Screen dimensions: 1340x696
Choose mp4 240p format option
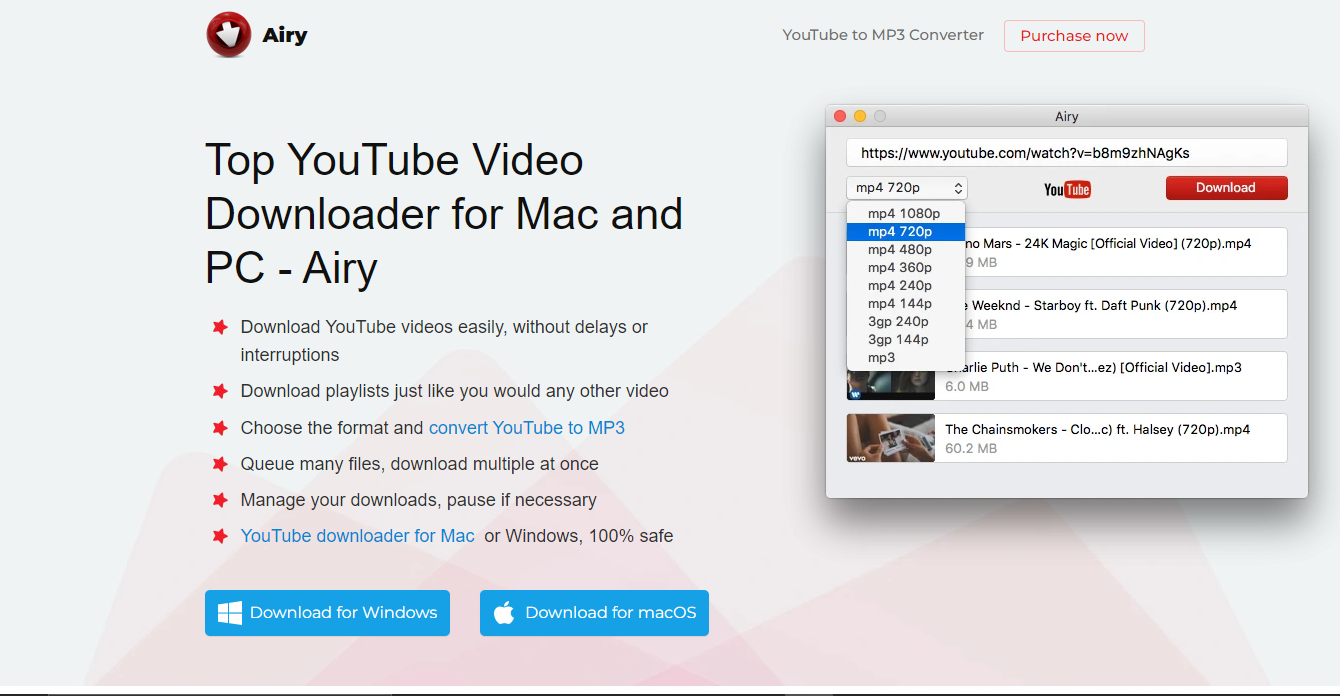[x=905, y=285]
